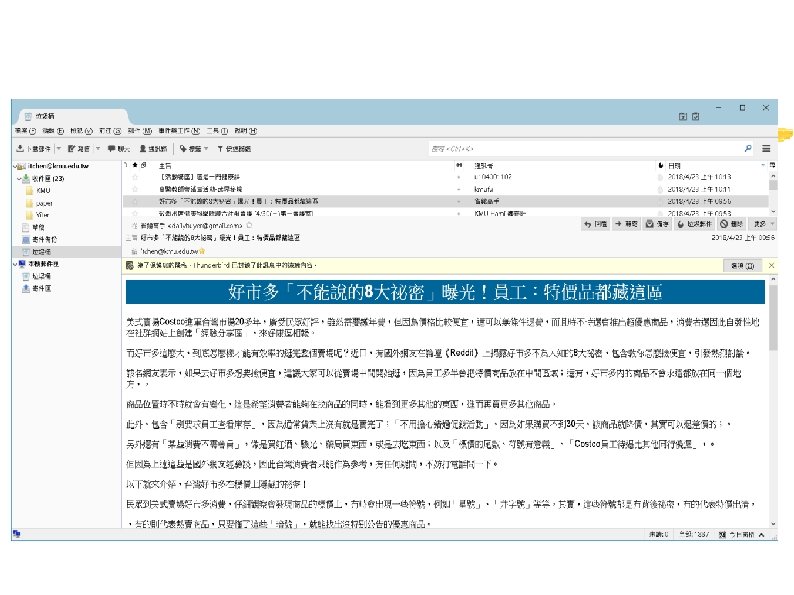
Task: Click the Subject column header
Action: coord(304,165)
